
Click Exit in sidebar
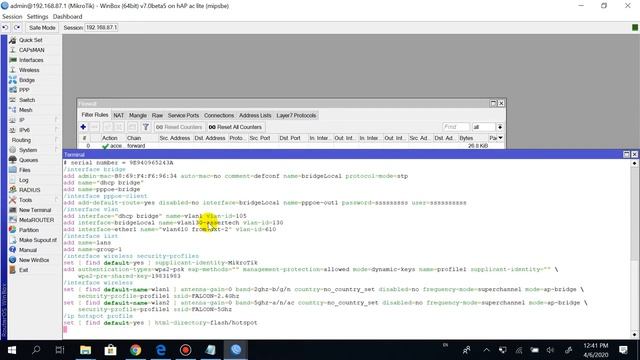tap(23, 270)
